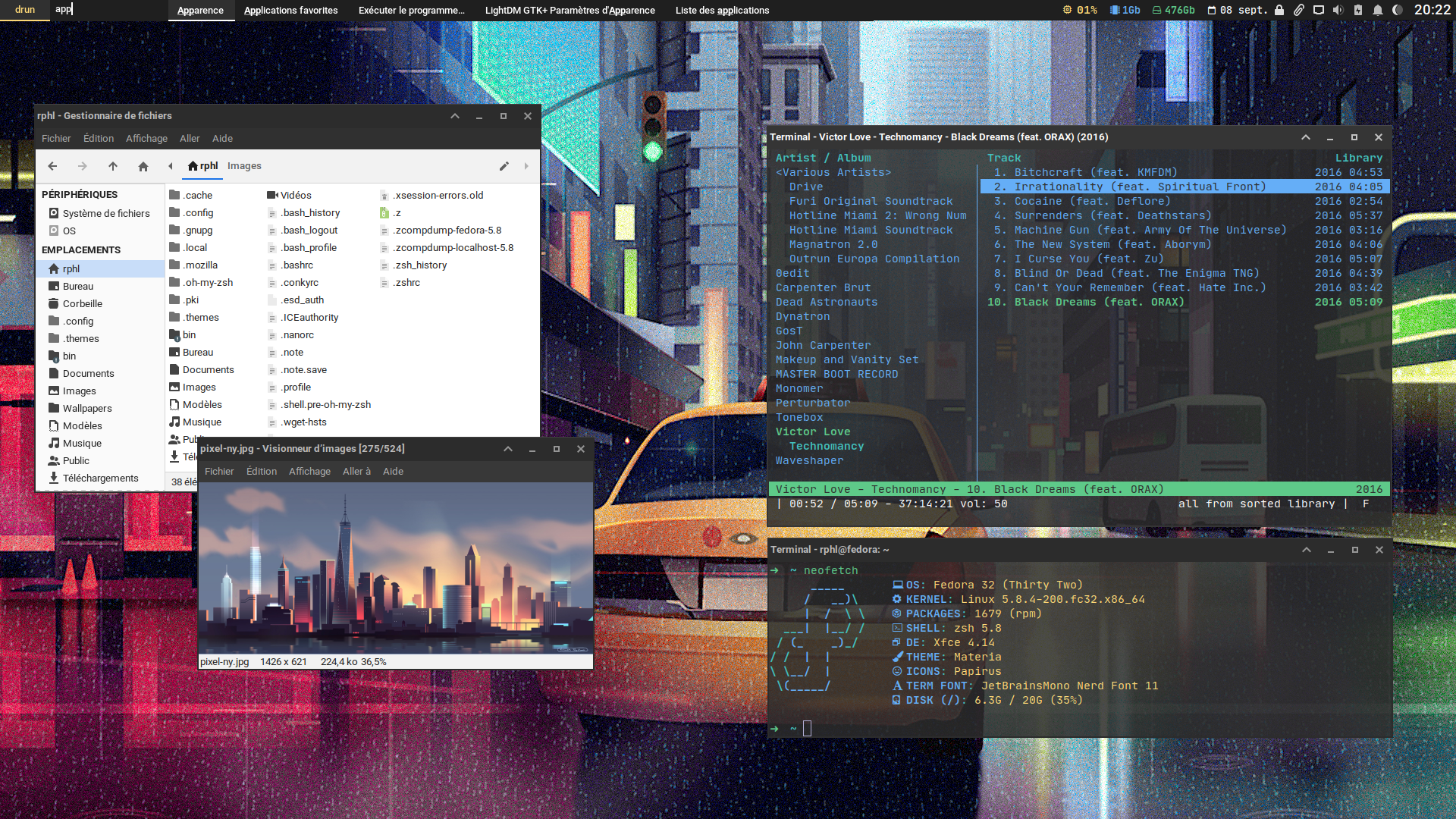Select Applications favorites rofi entry
Viewport: 1456px width, 819px height.
click(x=290, y=10)
